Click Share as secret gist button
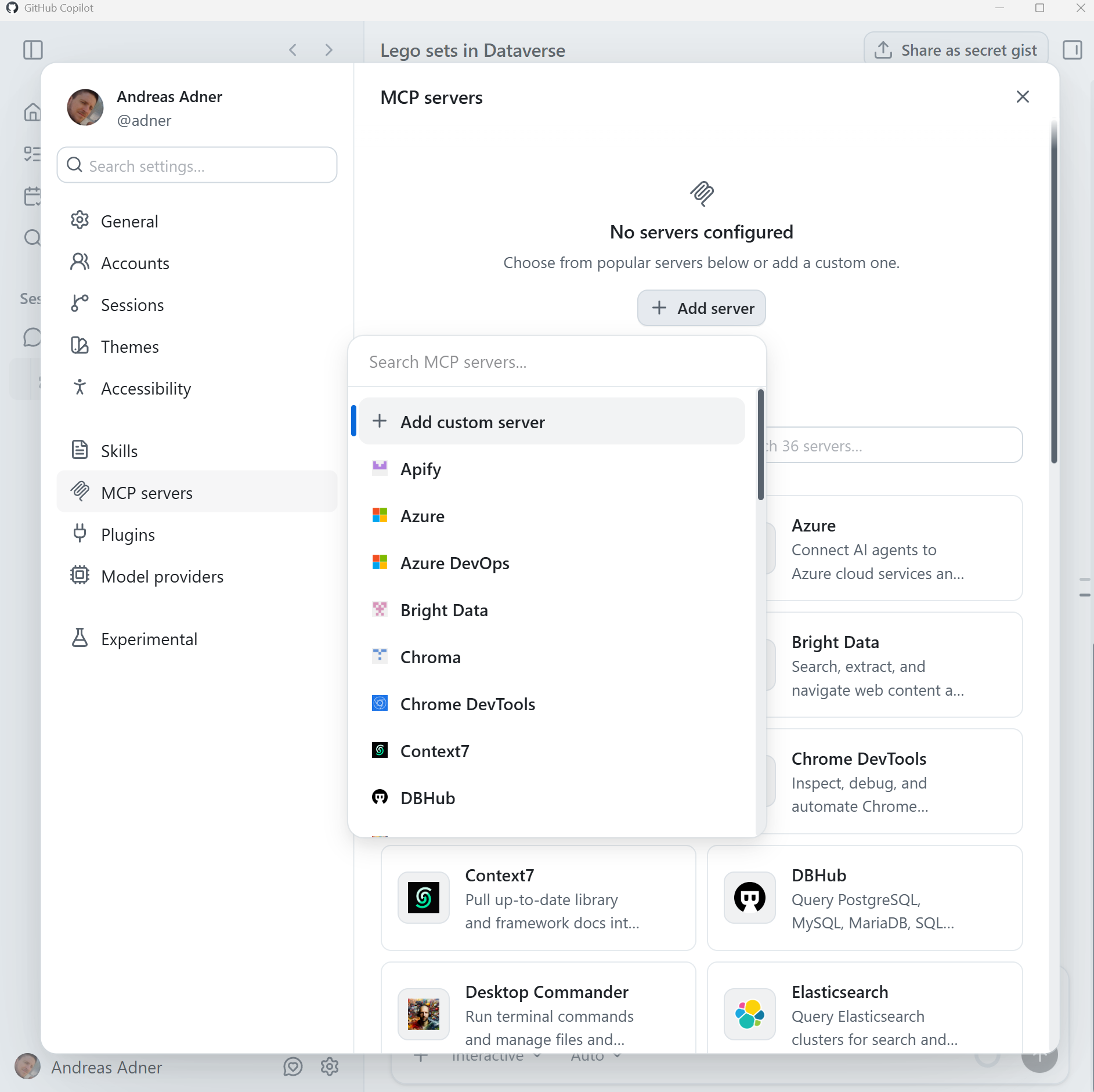 tap(956, 50)
